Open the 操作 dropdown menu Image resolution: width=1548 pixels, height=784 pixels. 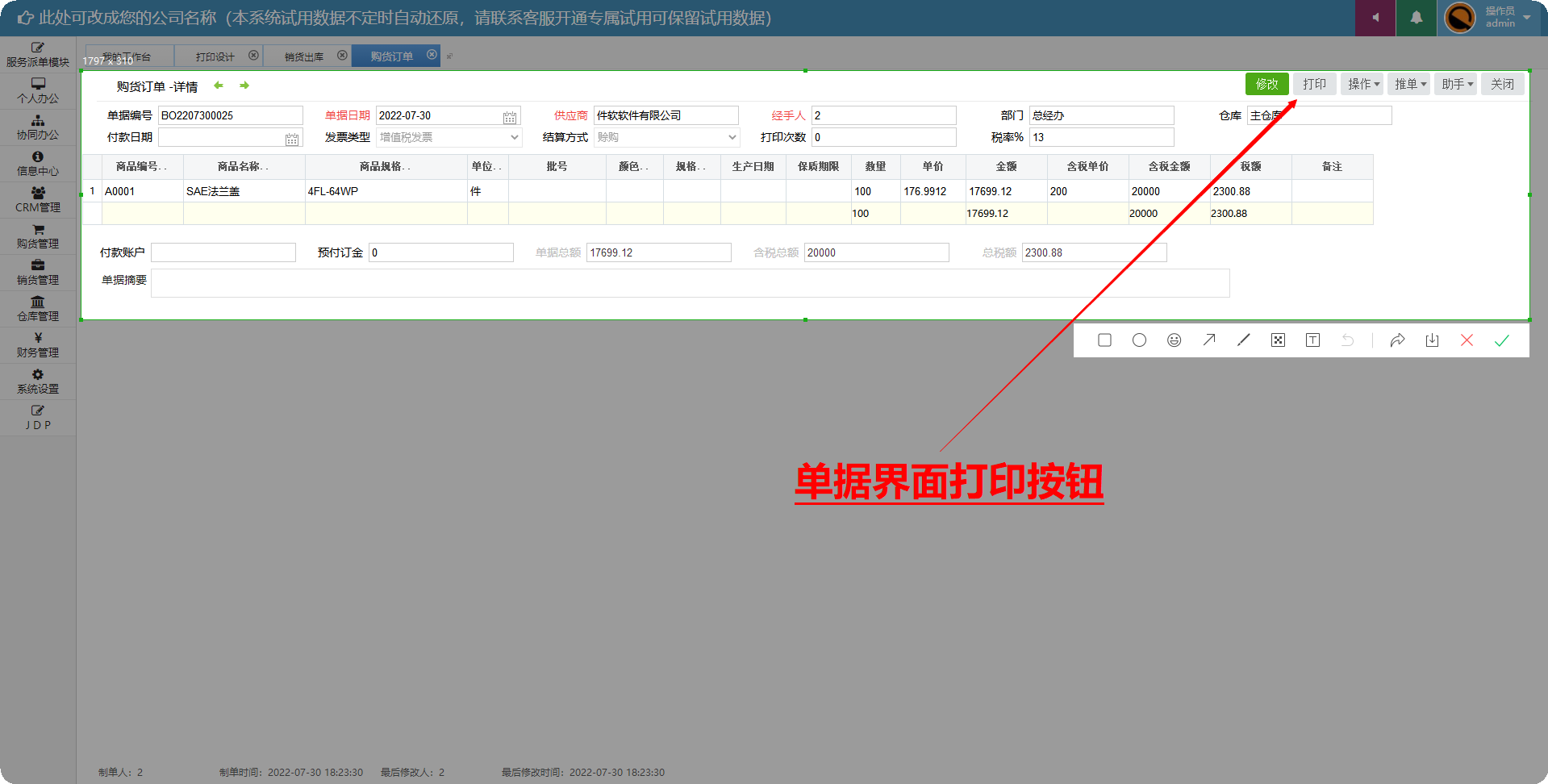[1362, 84]
